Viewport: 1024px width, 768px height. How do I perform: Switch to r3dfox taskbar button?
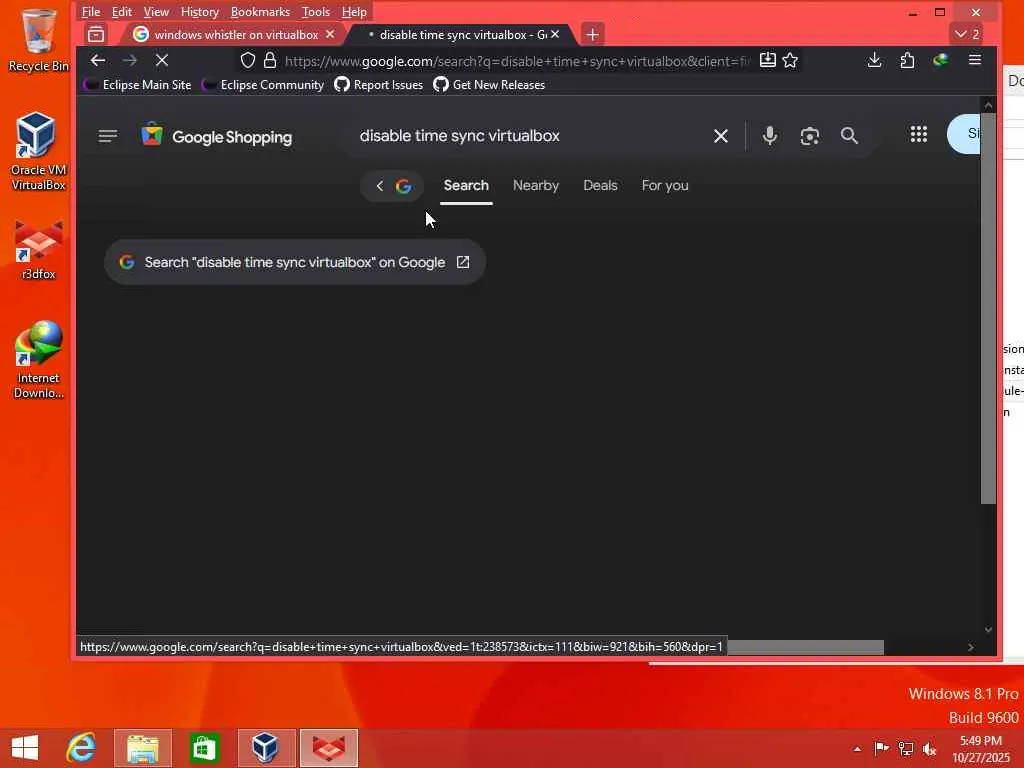click(328, 748)
